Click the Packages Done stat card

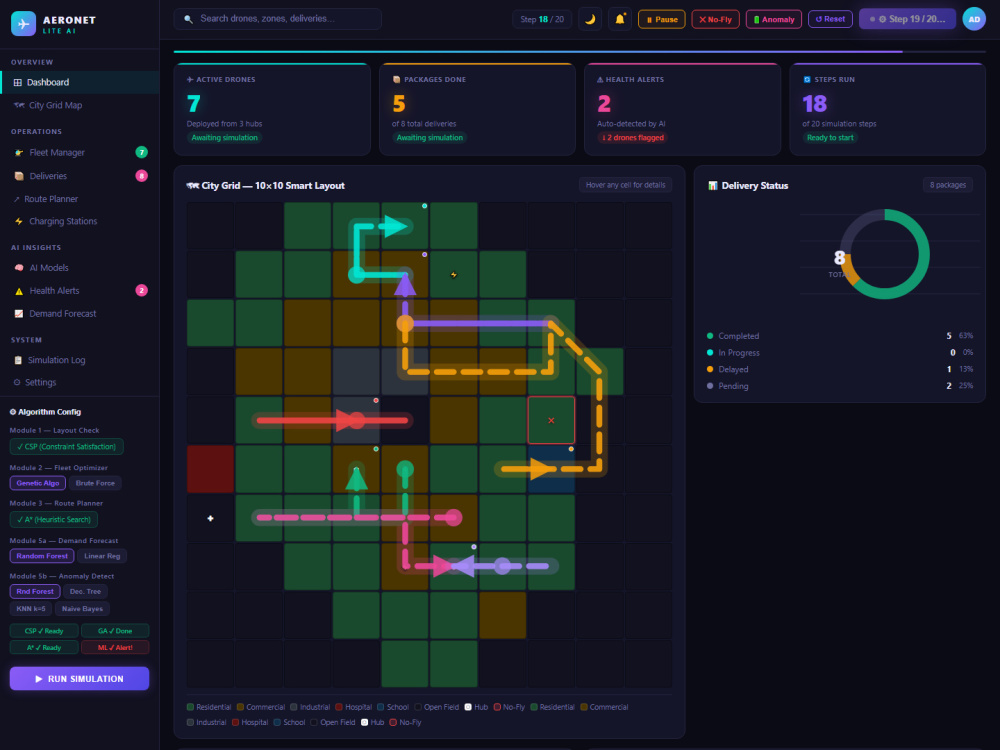tap(478, 109)
